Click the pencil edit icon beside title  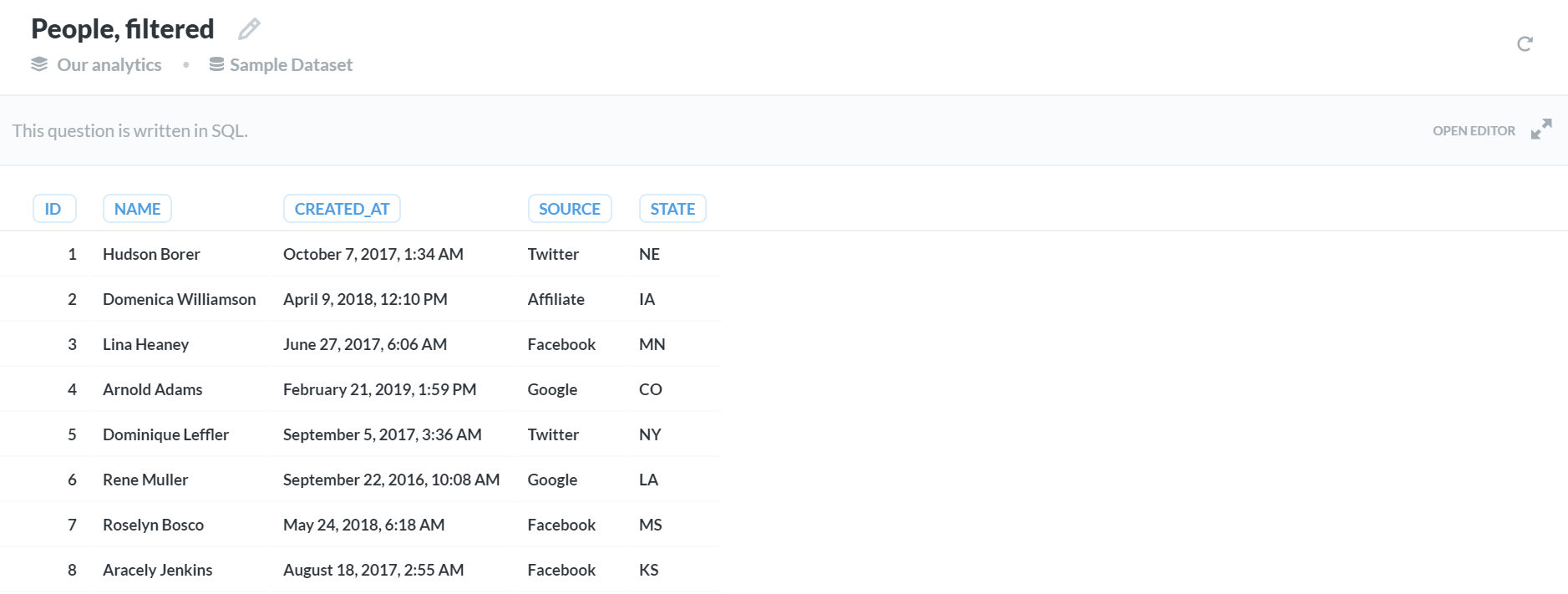point(249,29)
